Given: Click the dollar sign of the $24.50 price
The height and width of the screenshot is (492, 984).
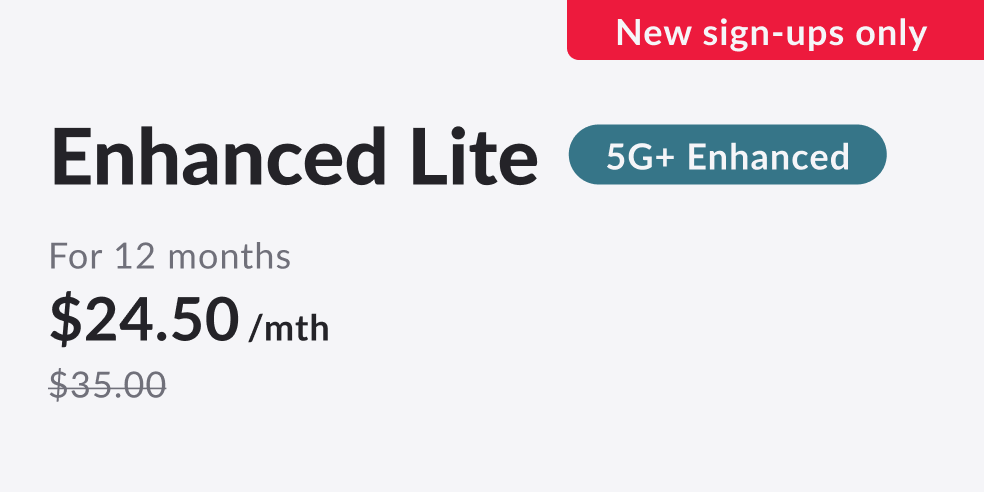Looking at the screenshot, I should 65,319.
